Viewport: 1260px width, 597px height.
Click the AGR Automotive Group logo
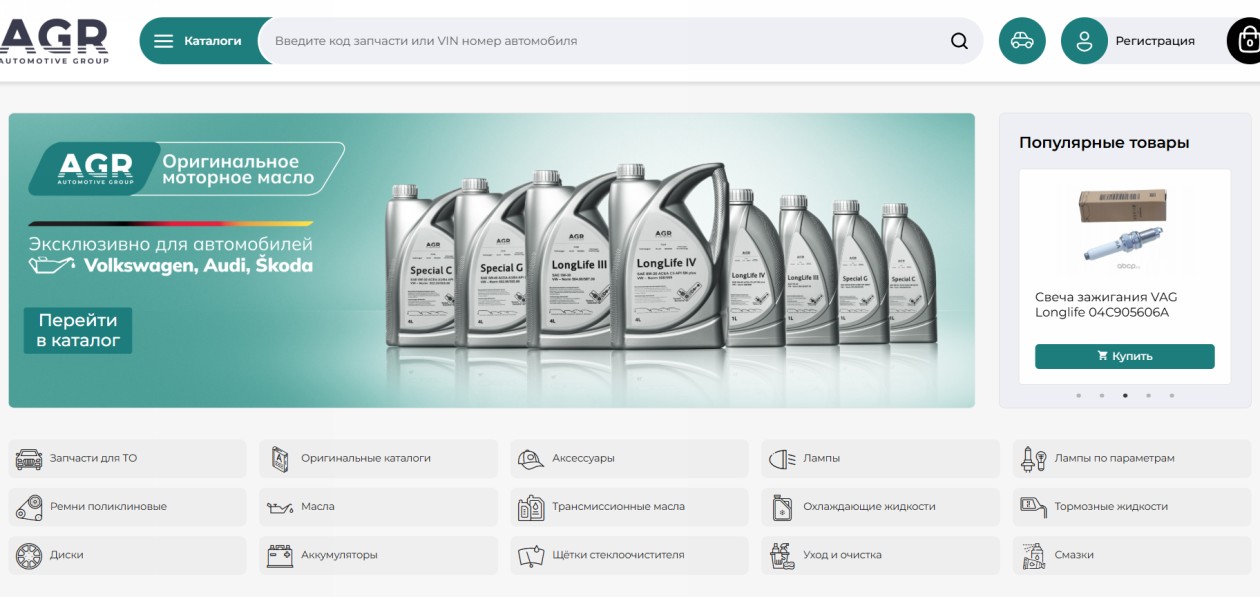pos(53,41)
